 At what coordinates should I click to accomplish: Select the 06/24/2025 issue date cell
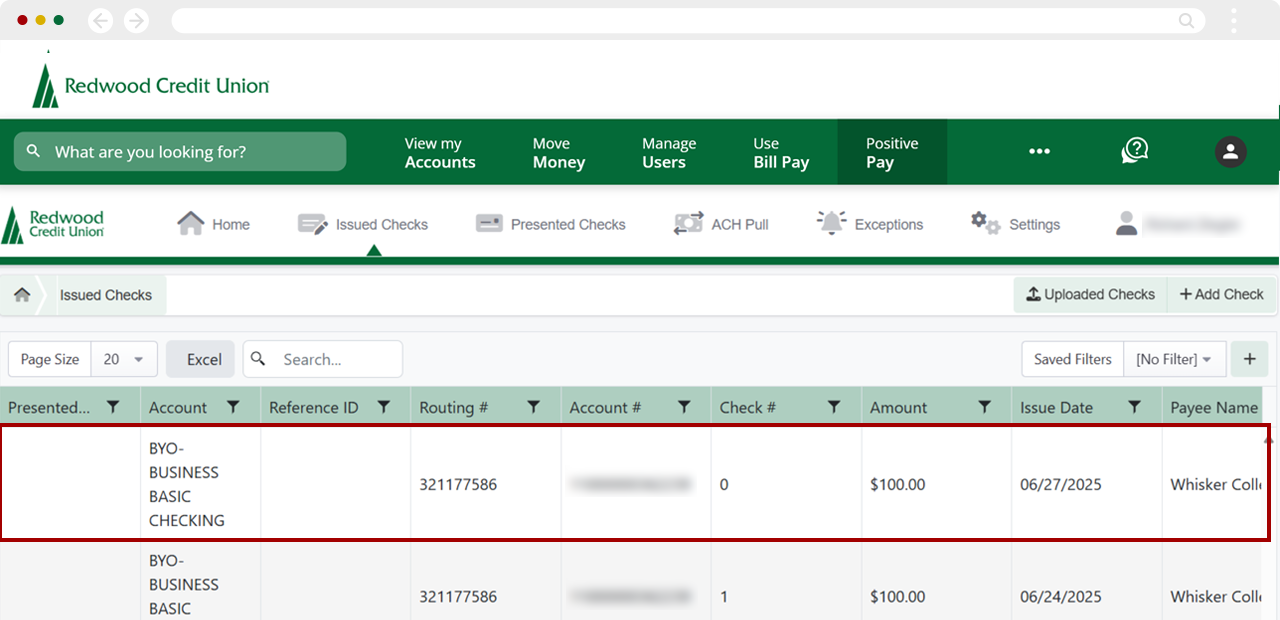tap(1061, 596)
